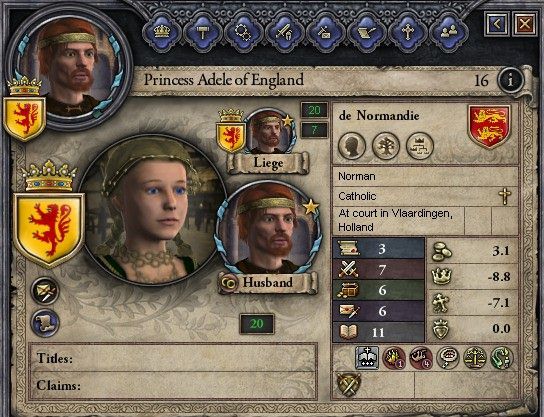Open the family tree icon under de Normandie
The width and height of the screenshot is (544, 417).
coord(386,146)
